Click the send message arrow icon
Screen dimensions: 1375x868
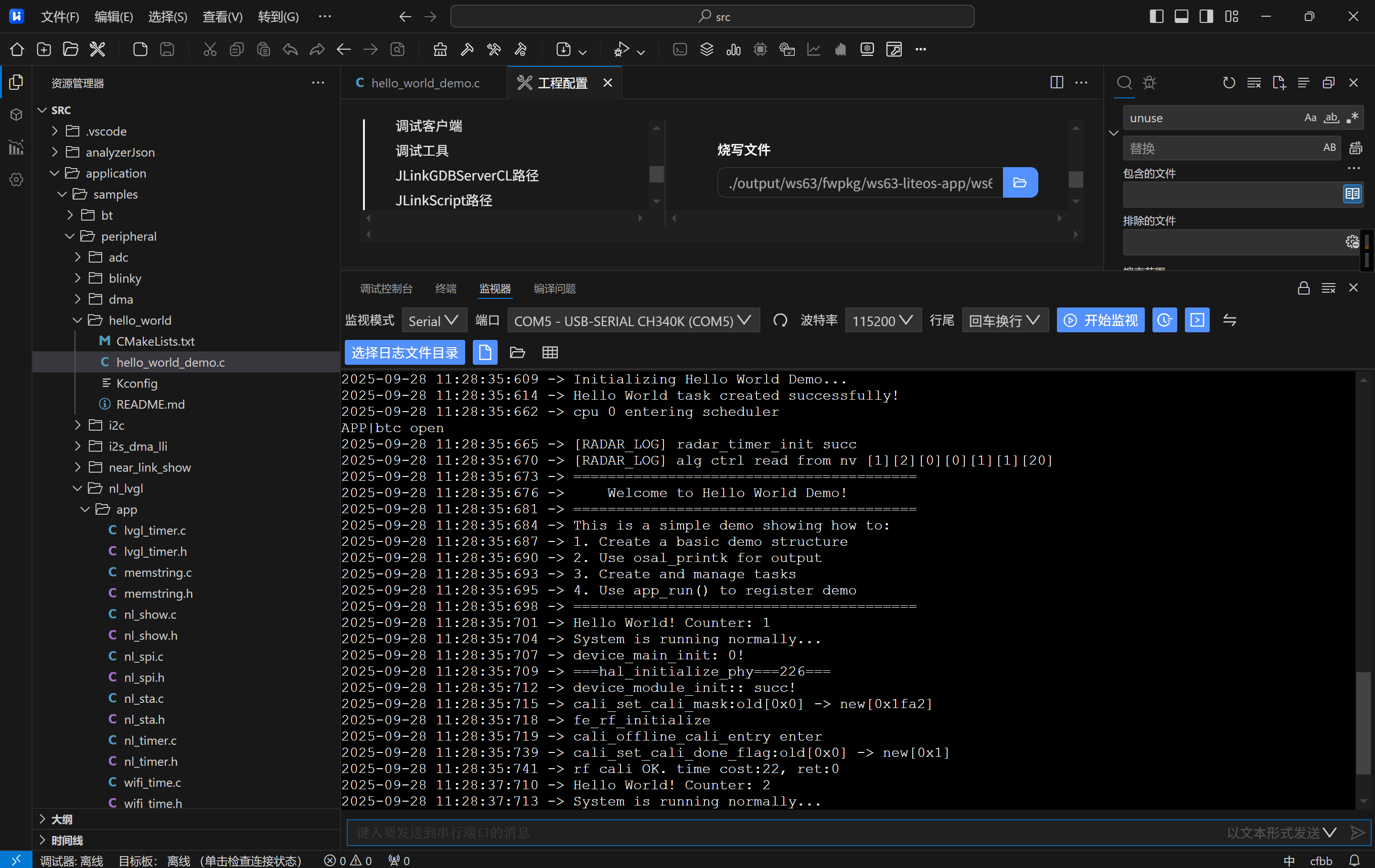1358,833
